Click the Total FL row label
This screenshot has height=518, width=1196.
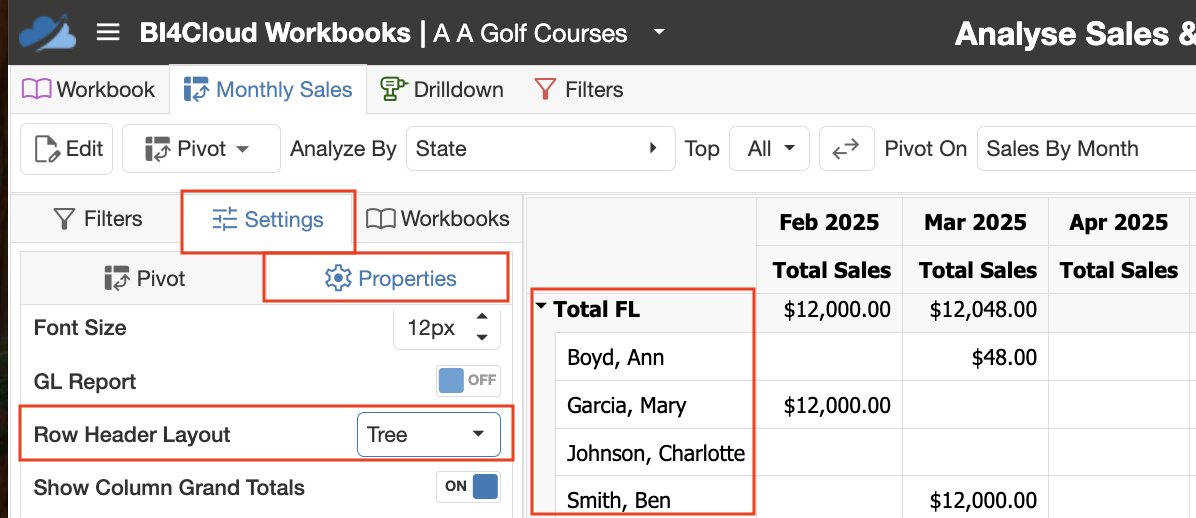click(x=596, y=309)
